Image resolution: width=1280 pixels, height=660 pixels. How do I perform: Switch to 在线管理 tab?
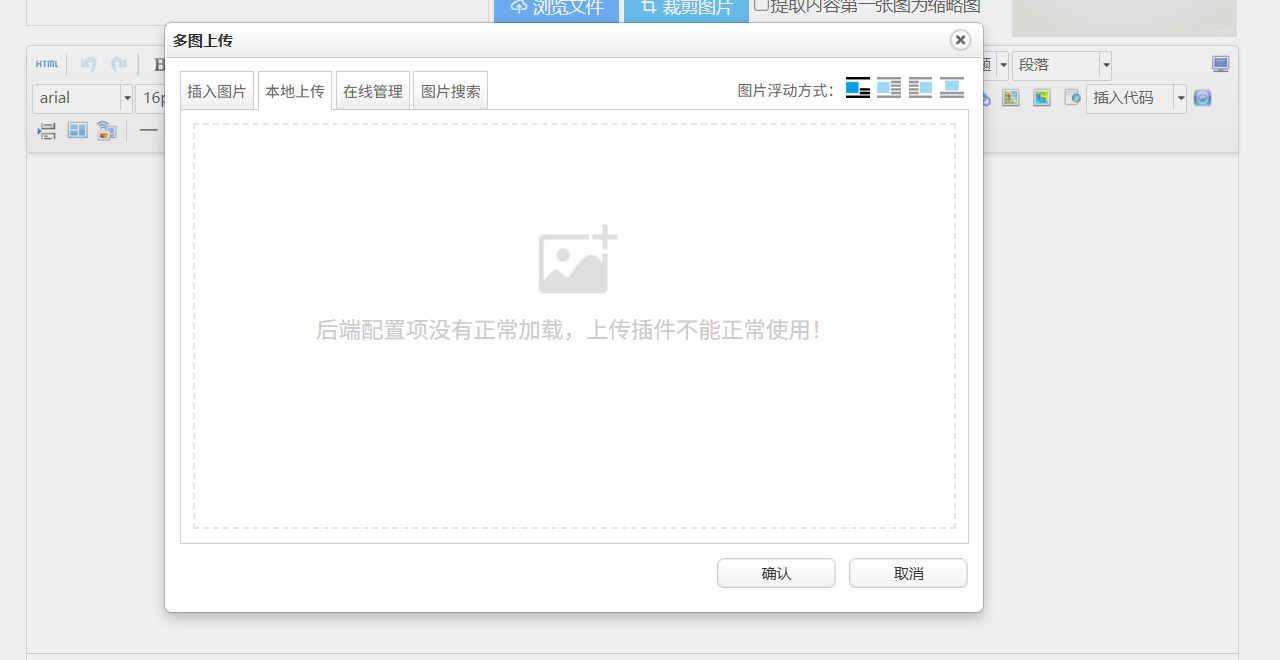pos(373,91)
